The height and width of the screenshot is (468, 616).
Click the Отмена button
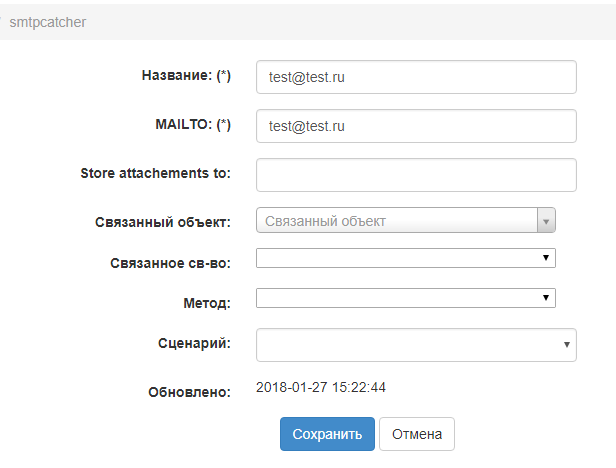pyautogui.click(x=417, y=434)
